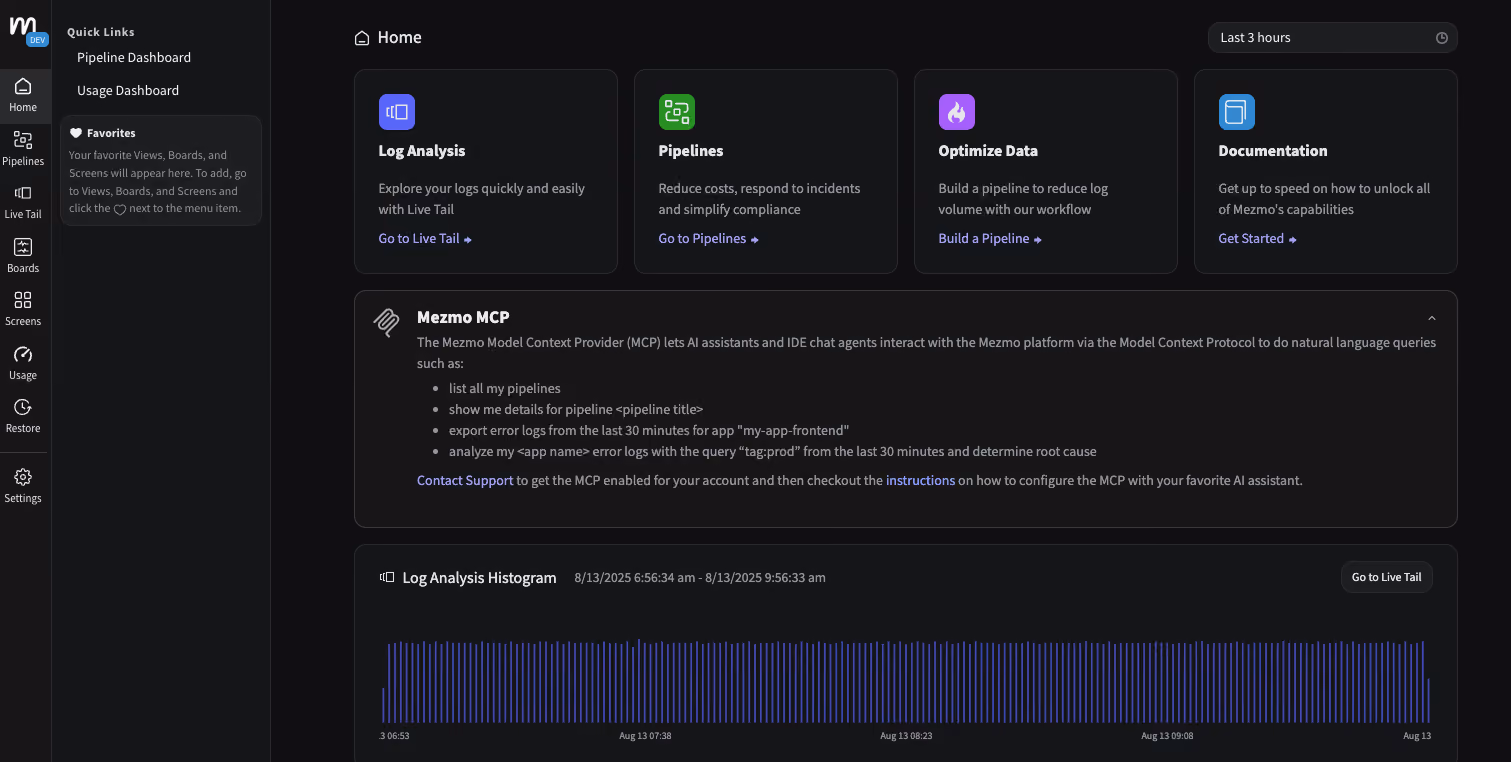The height and width of the screenshot is (762, 1511).
Task: Open Screens from the sidebar
Action: click(x=23, y=308)
